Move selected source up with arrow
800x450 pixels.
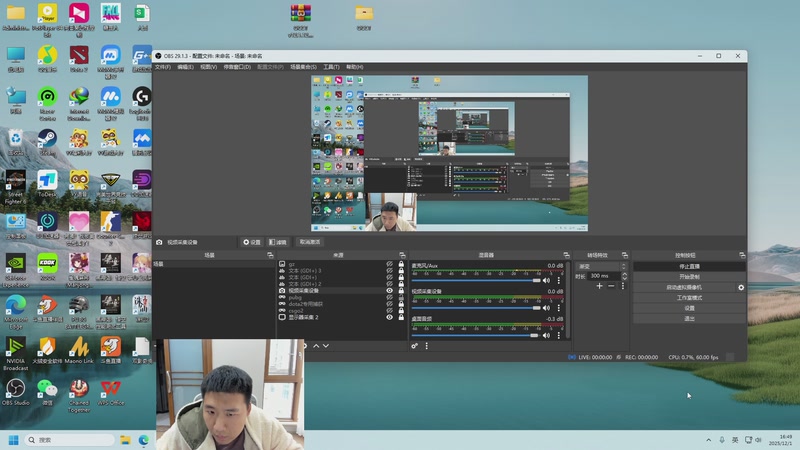[316, 346]
